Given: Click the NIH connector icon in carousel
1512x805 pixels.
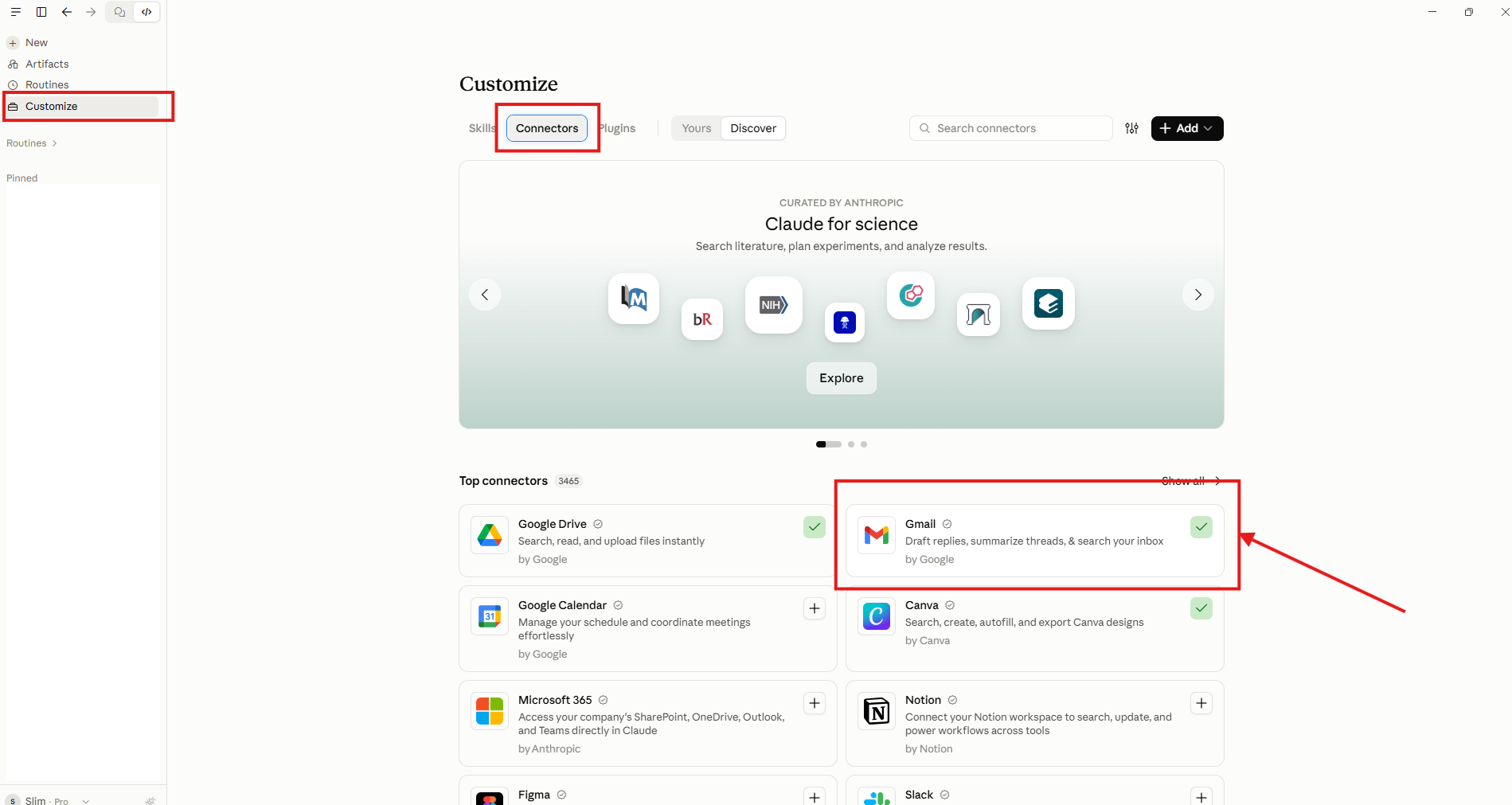Looking at the screenshot, I should [x=773, y=305].
